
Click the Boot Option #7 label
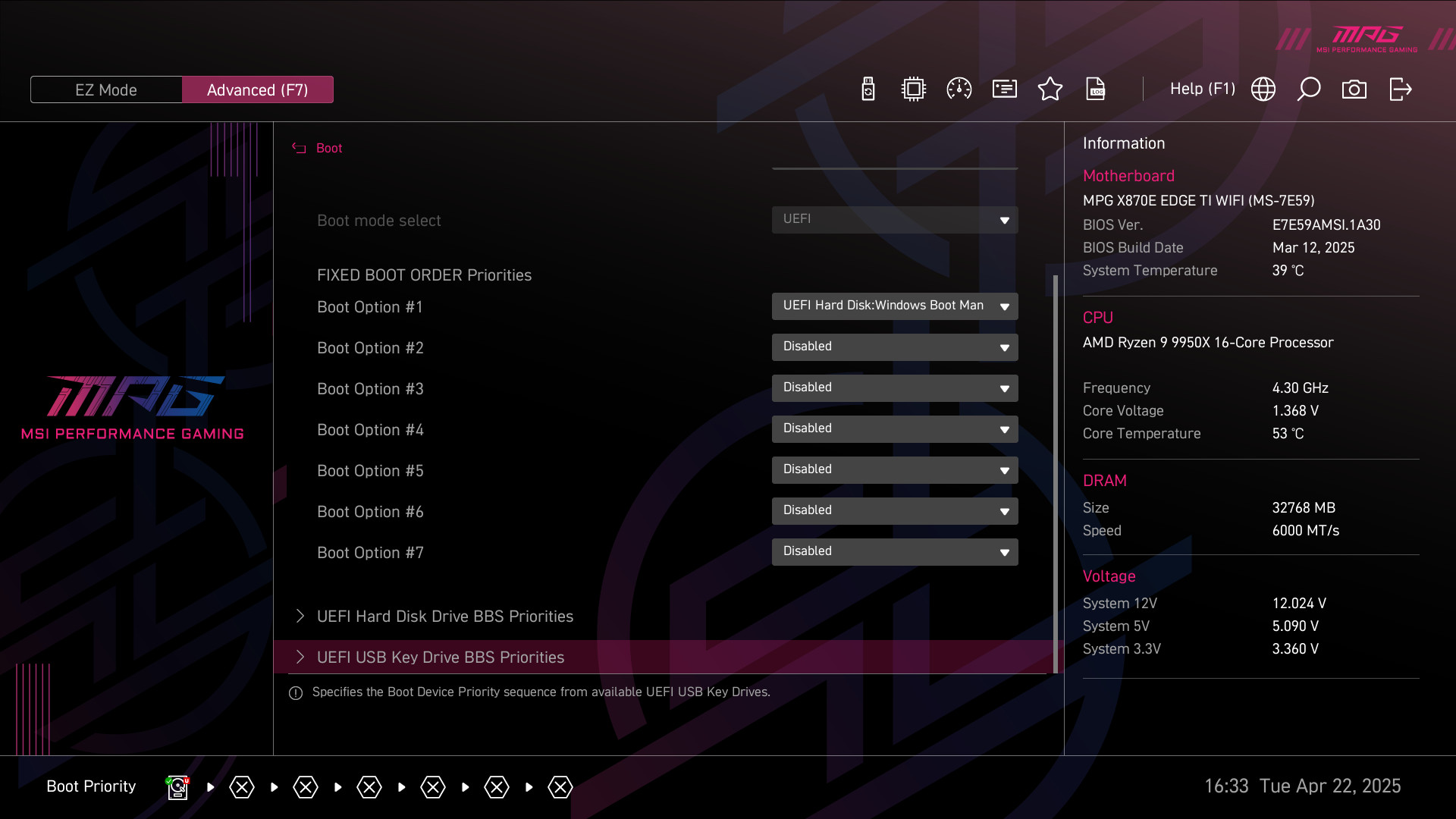click(370, 553)
